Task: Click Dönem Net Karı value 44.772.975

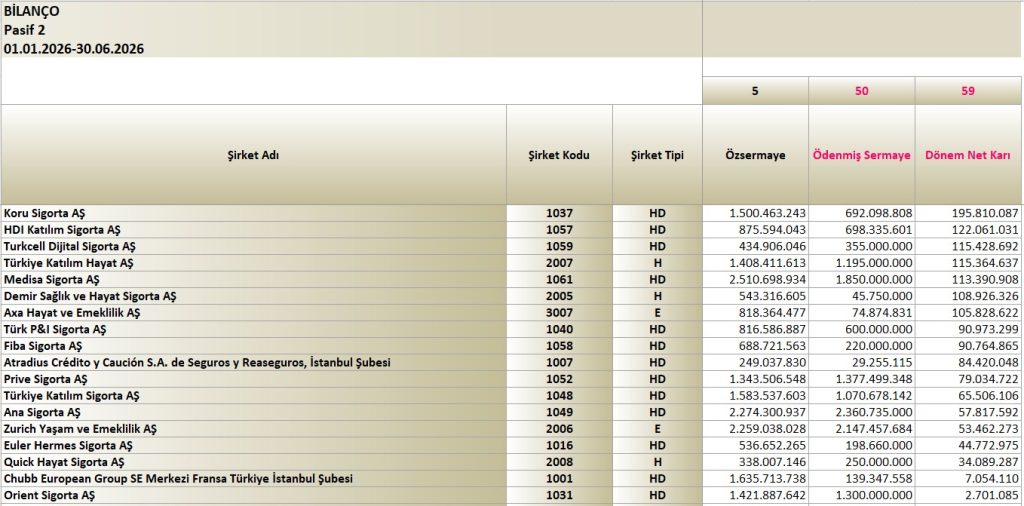Action: pos(968,445)
